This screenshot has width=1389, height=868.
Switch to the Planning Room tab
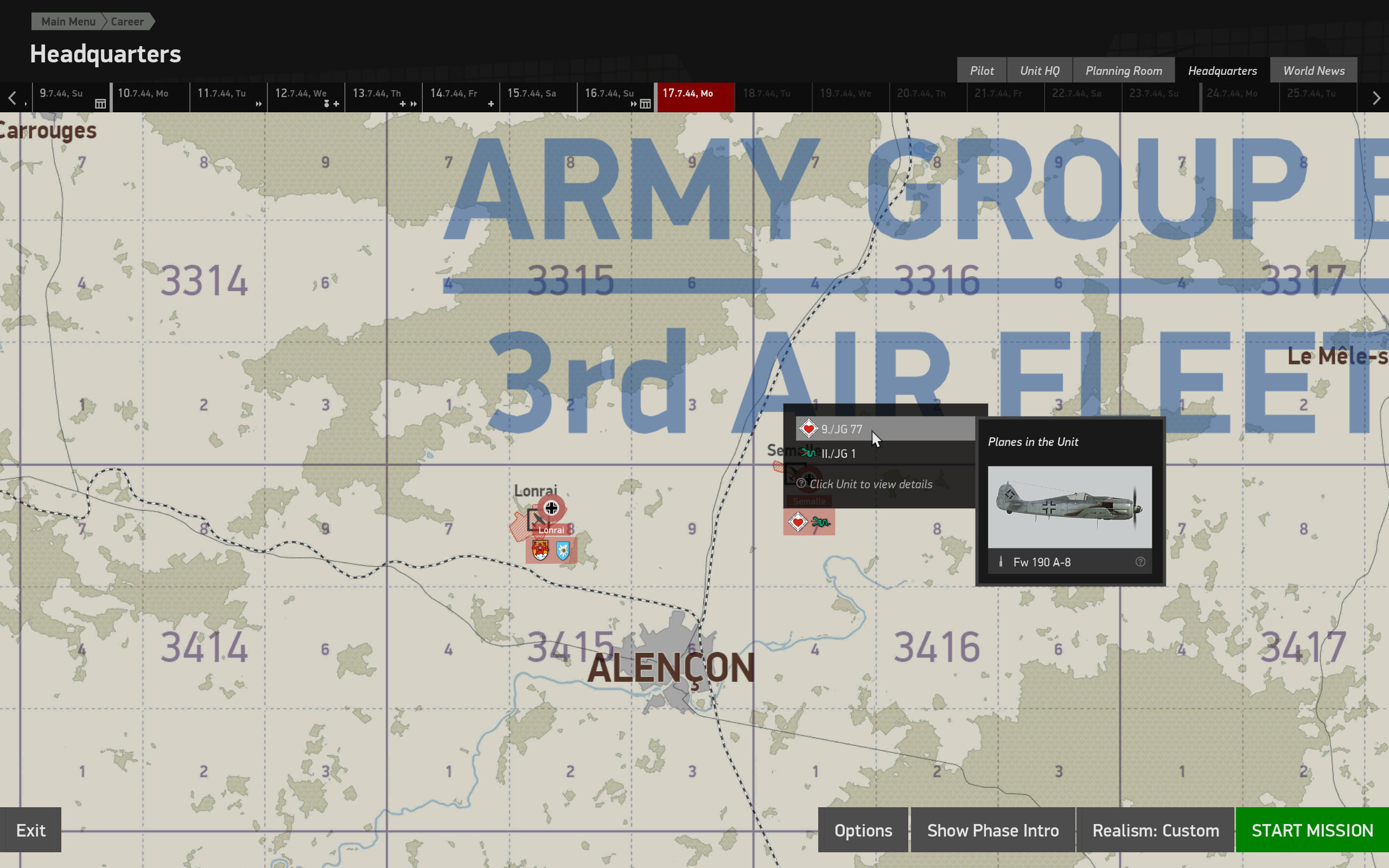[1123, 71]
